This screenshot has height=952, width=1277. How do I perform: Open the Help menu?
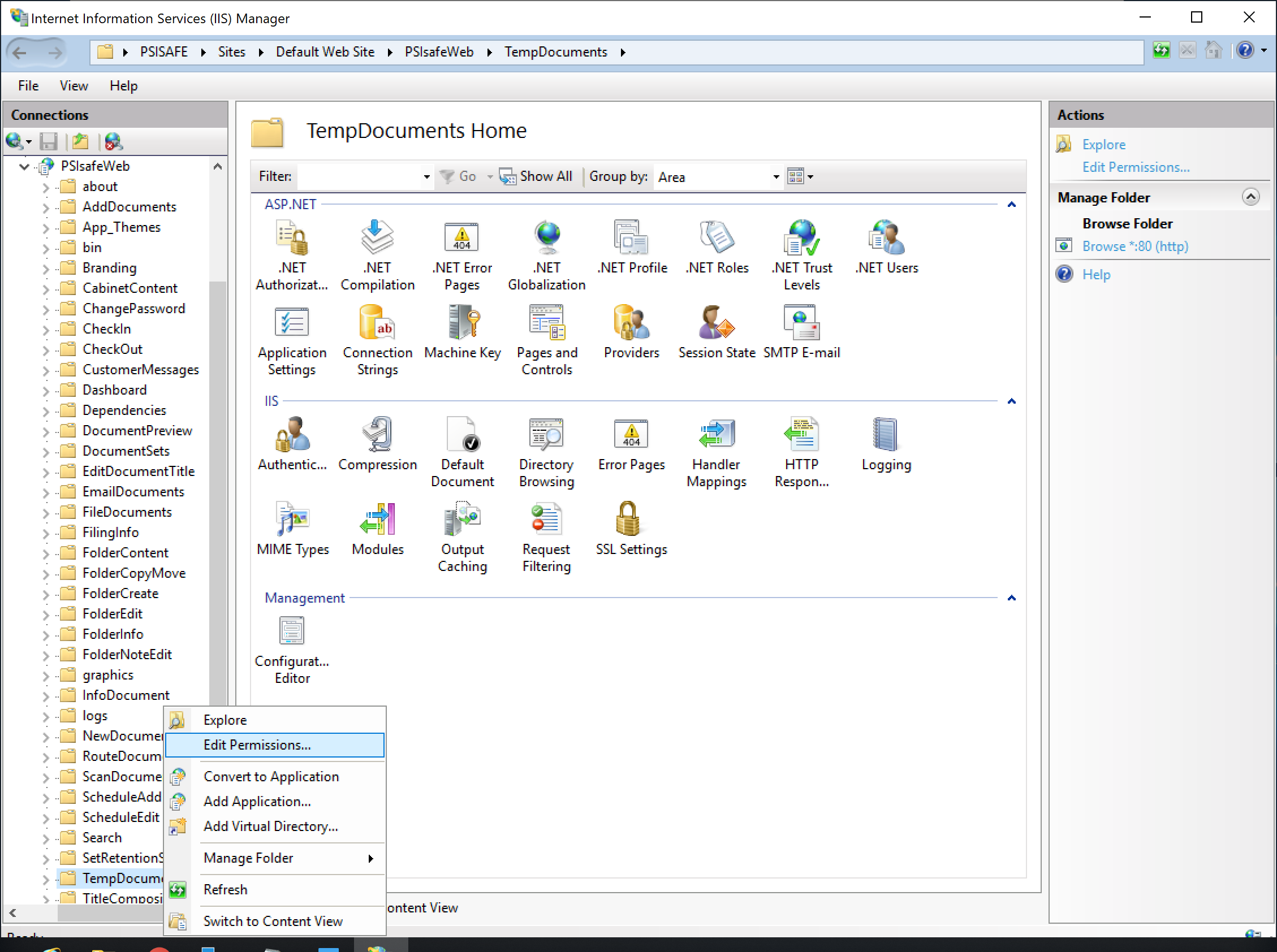123,86
